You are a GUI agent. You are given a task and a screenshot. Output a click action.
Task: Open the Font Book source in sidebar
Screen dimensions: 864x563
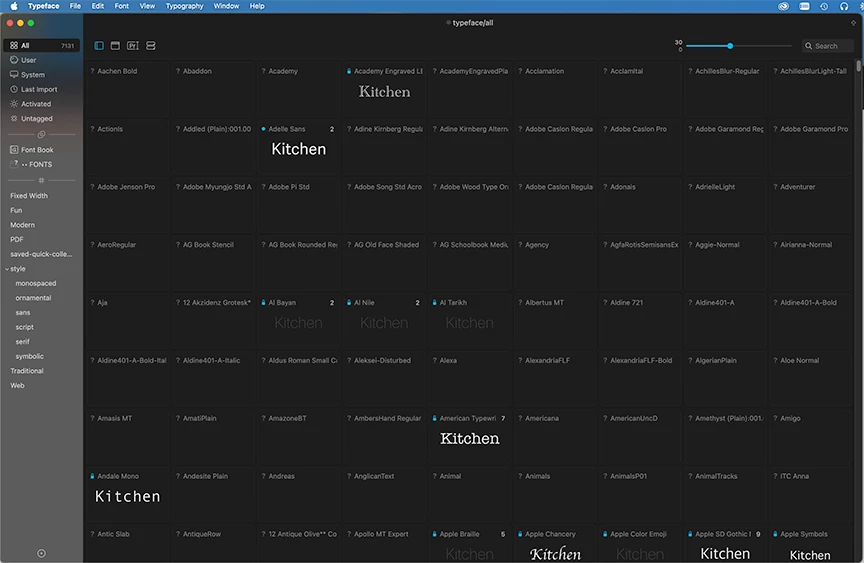point(41,150)
